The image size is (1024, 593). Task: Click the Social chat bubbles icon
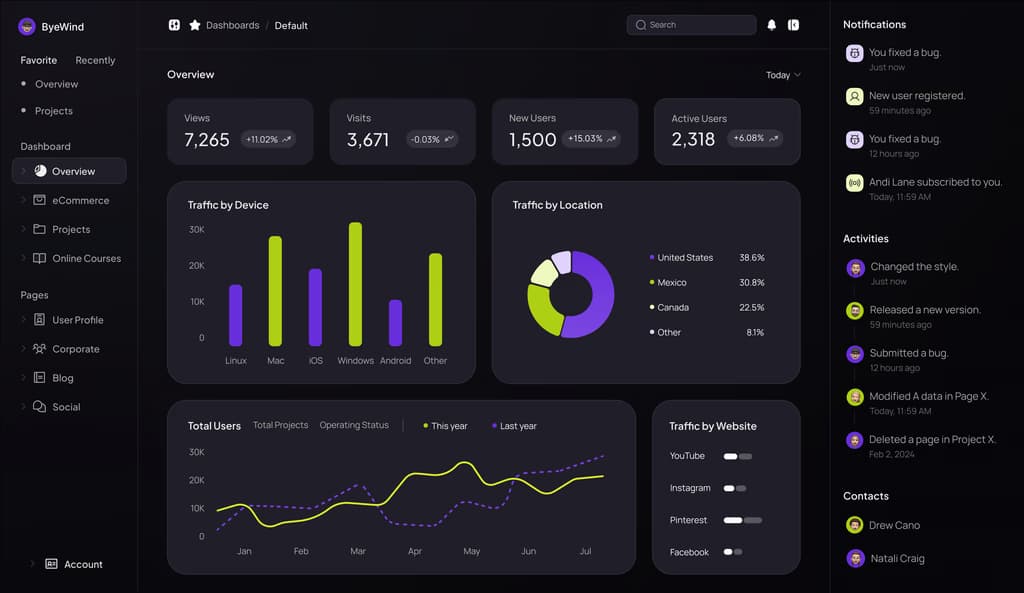[40, 407]
